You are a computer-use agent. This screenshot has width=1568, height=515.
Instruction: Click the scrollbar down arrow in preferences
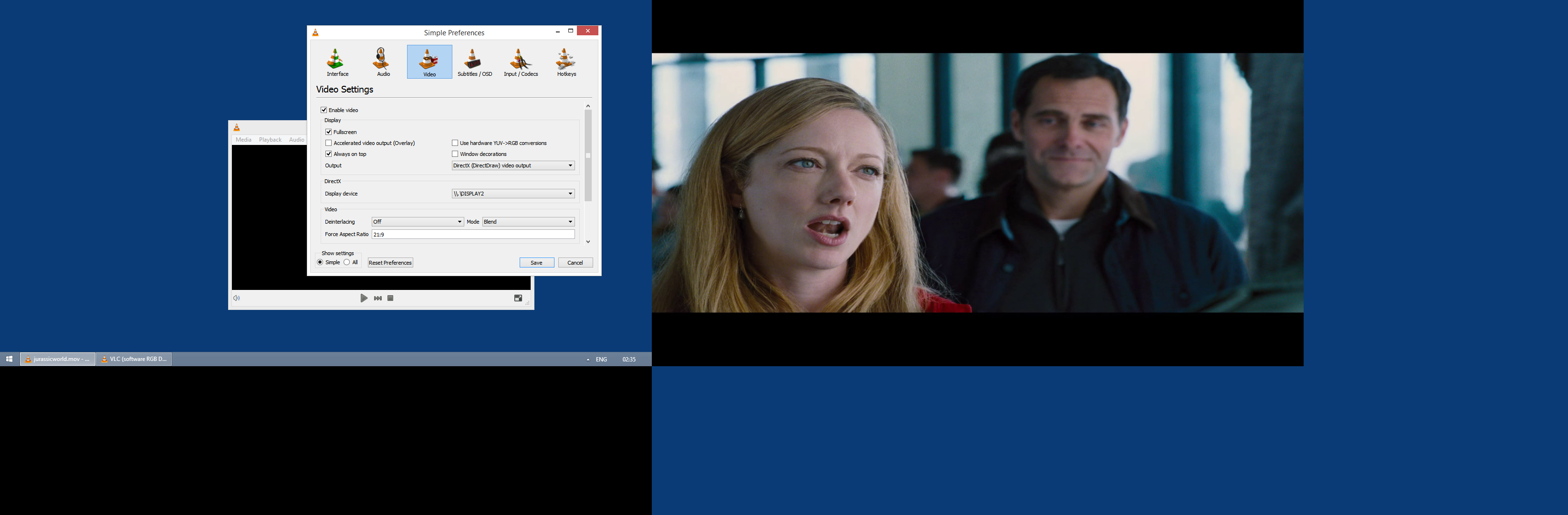coord(588,242)
